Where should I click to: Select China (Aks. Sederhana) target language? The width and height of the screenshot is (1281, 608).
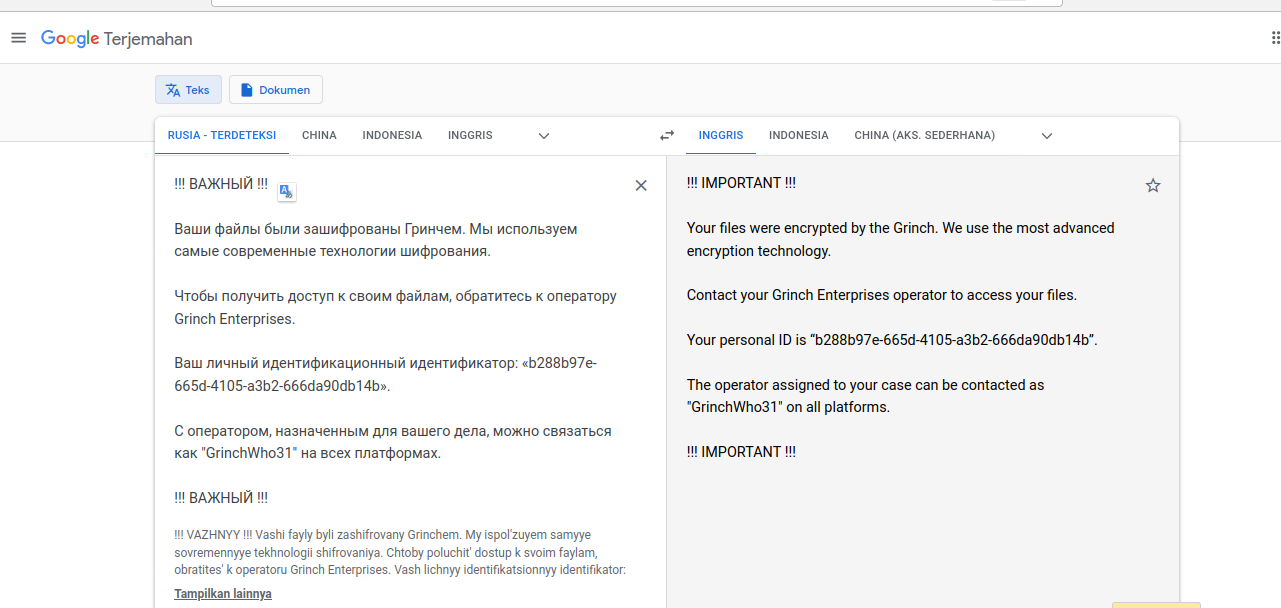coord(925,135)
